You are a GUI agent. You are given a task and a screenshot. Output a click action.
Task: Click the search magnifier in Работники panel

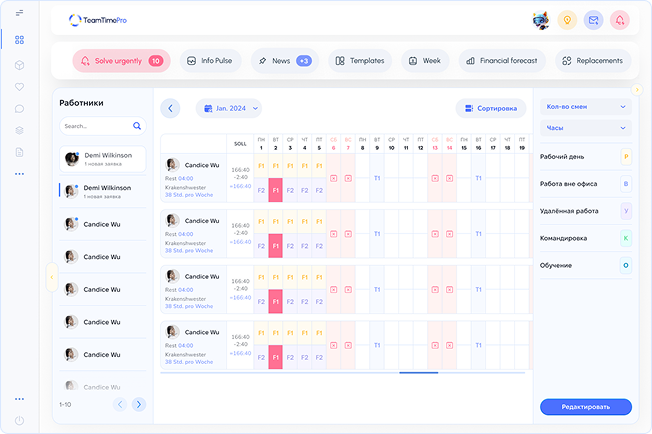click(x=137, y=127)
